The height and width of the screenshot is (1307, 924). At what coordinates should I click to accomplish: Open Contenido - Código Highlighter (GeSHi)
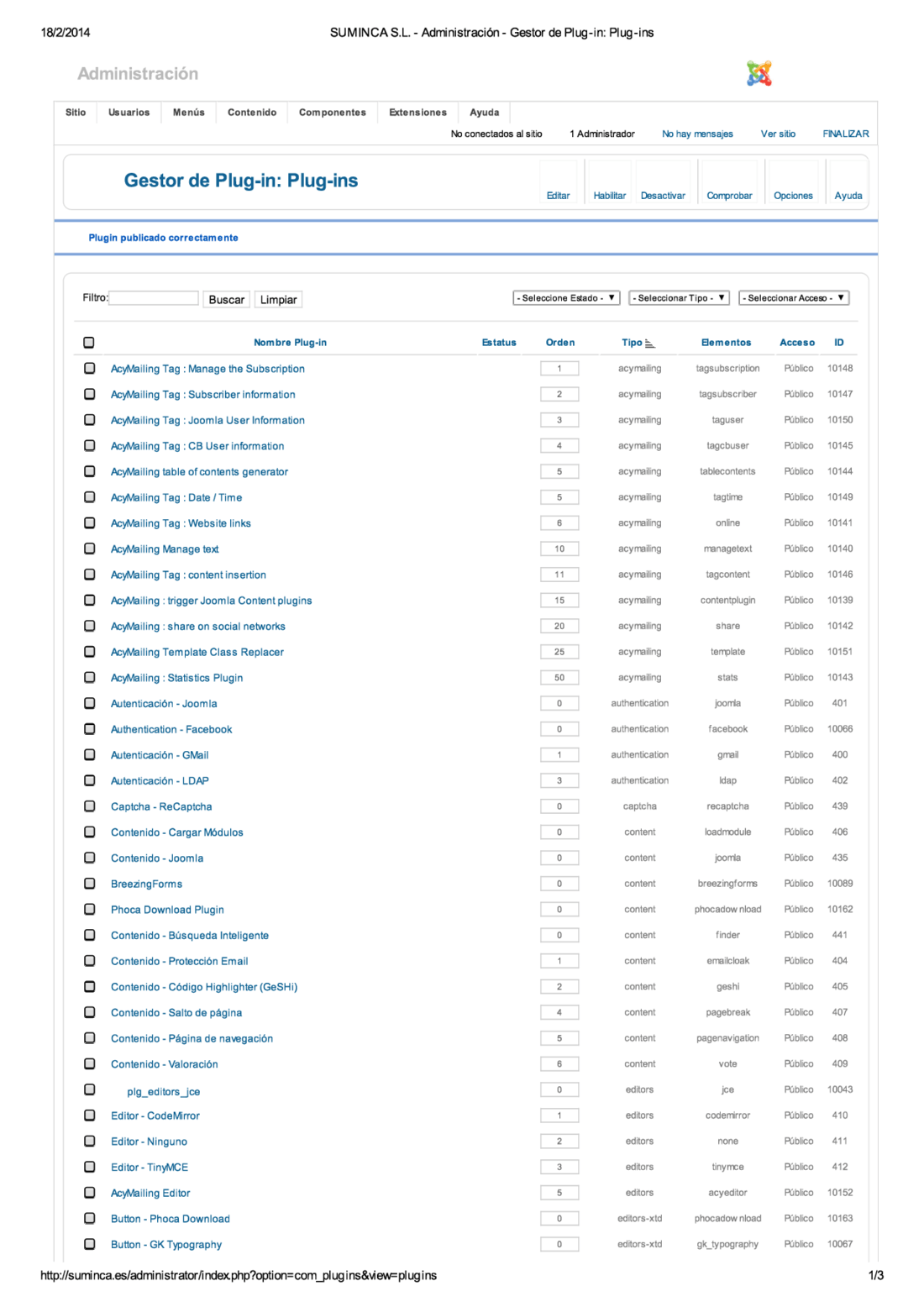pos(204,987)
